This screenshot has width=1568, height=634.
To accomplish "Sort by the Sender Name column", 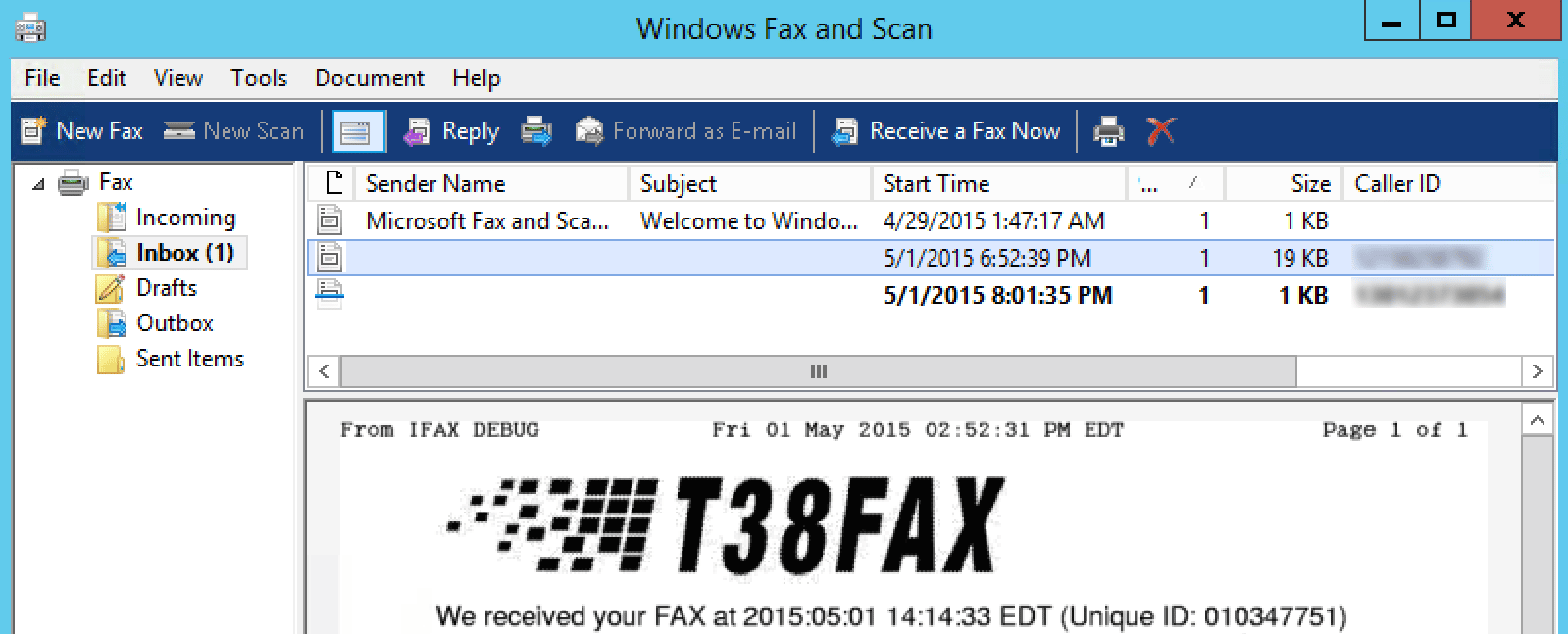I will pyautogui.click(x=491, y=183).
